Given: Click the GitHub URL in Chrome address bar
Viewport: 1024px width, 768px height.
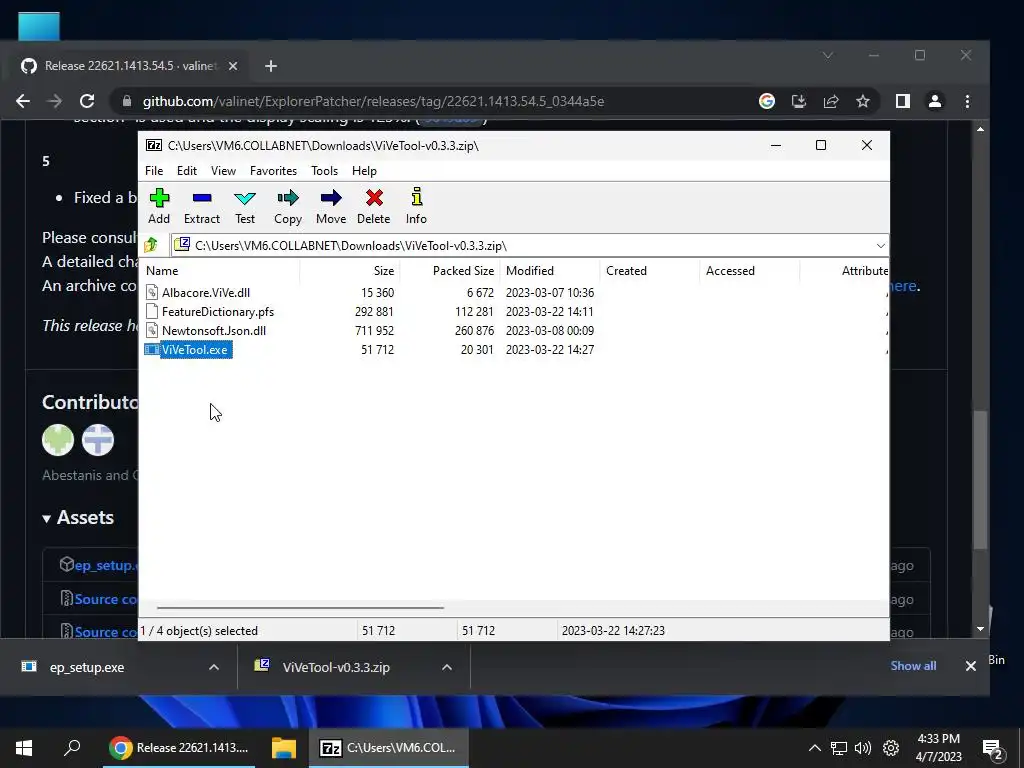Looking at the screenshot, I should tap(374, 101).
